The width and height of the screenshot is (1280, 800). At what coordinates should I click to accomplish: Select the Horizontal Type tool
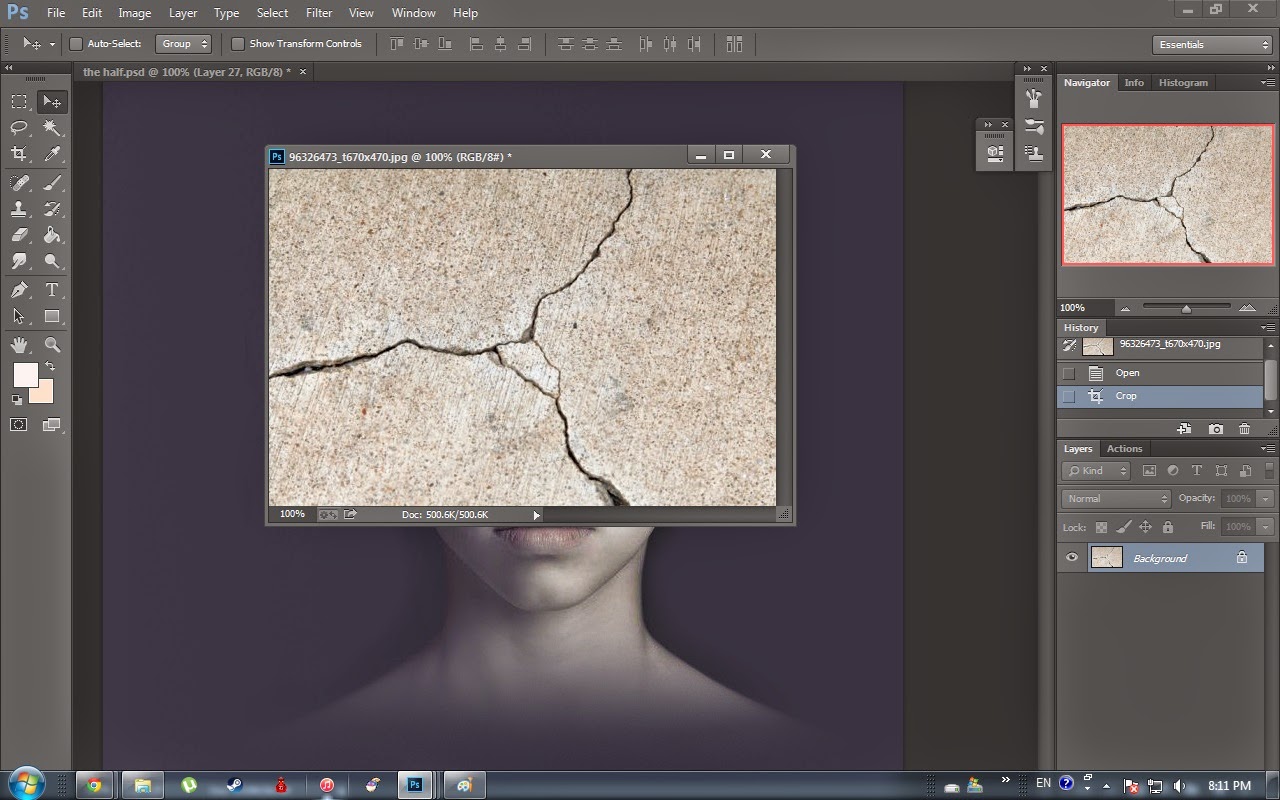pos(52,290)
